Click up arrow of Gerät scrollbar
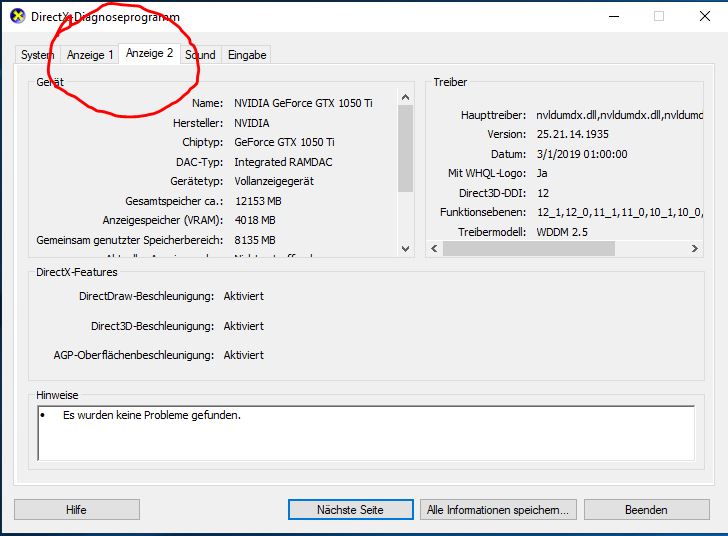Screen dimensions: 728x536 pos(405,97)
